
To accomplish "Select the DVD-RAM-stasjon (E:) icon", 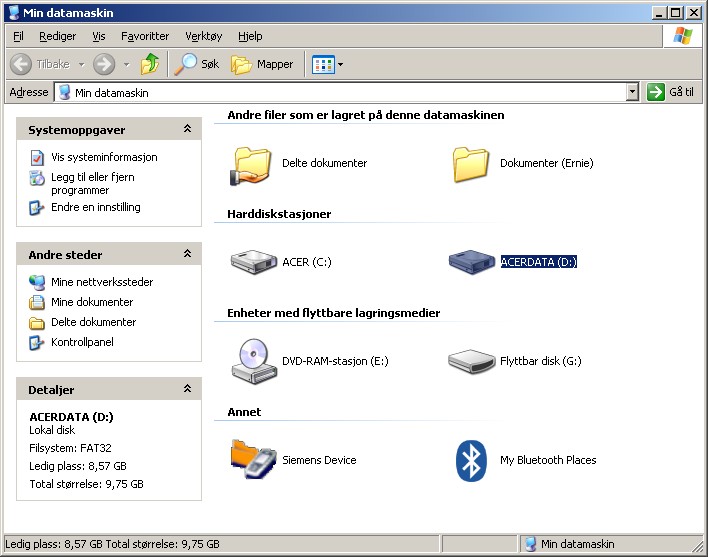I will point(254,361).
